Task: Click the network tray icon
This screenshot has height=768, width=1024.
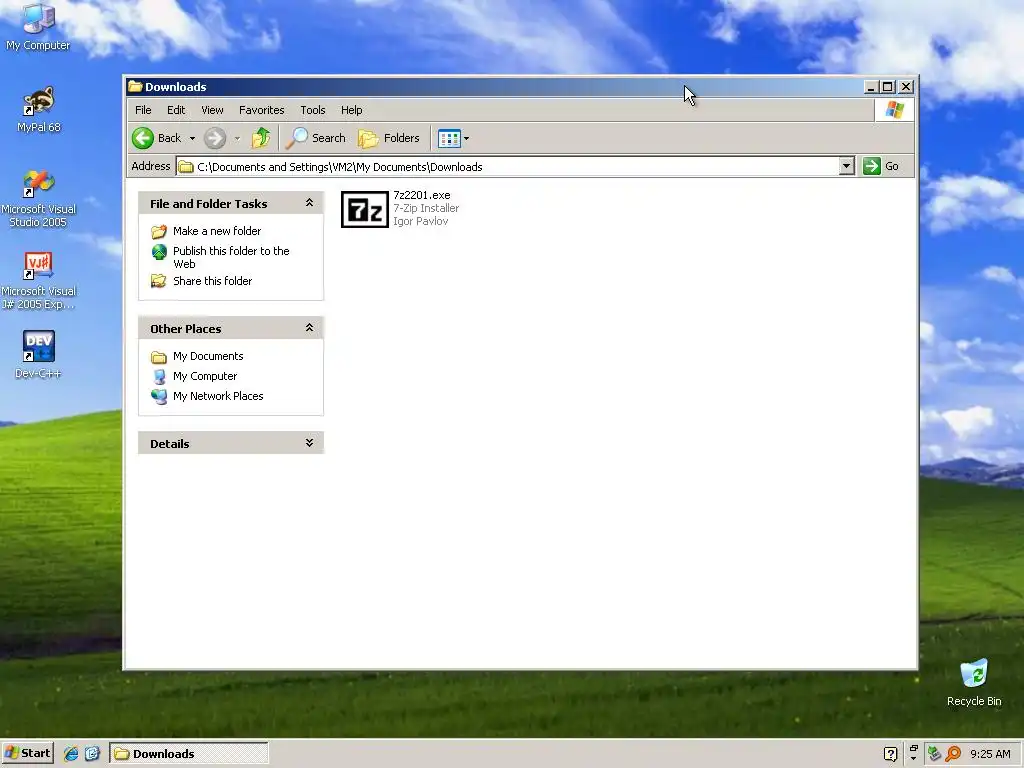Action: tap(934, 754)
